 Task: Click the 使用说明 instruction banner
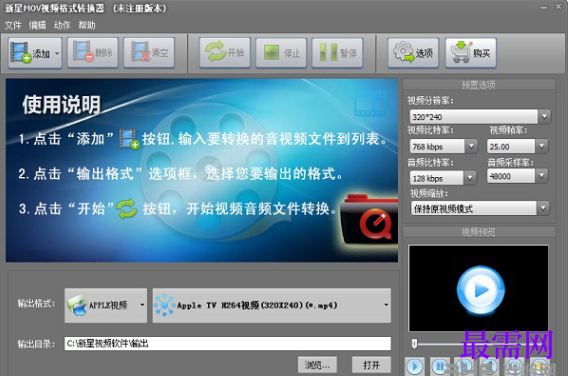(x=202, y=170)
